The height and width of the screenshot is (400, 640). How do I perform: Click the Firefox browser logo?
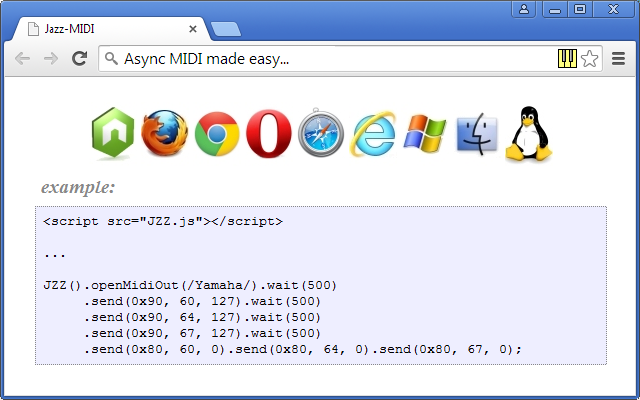[164, 133]
